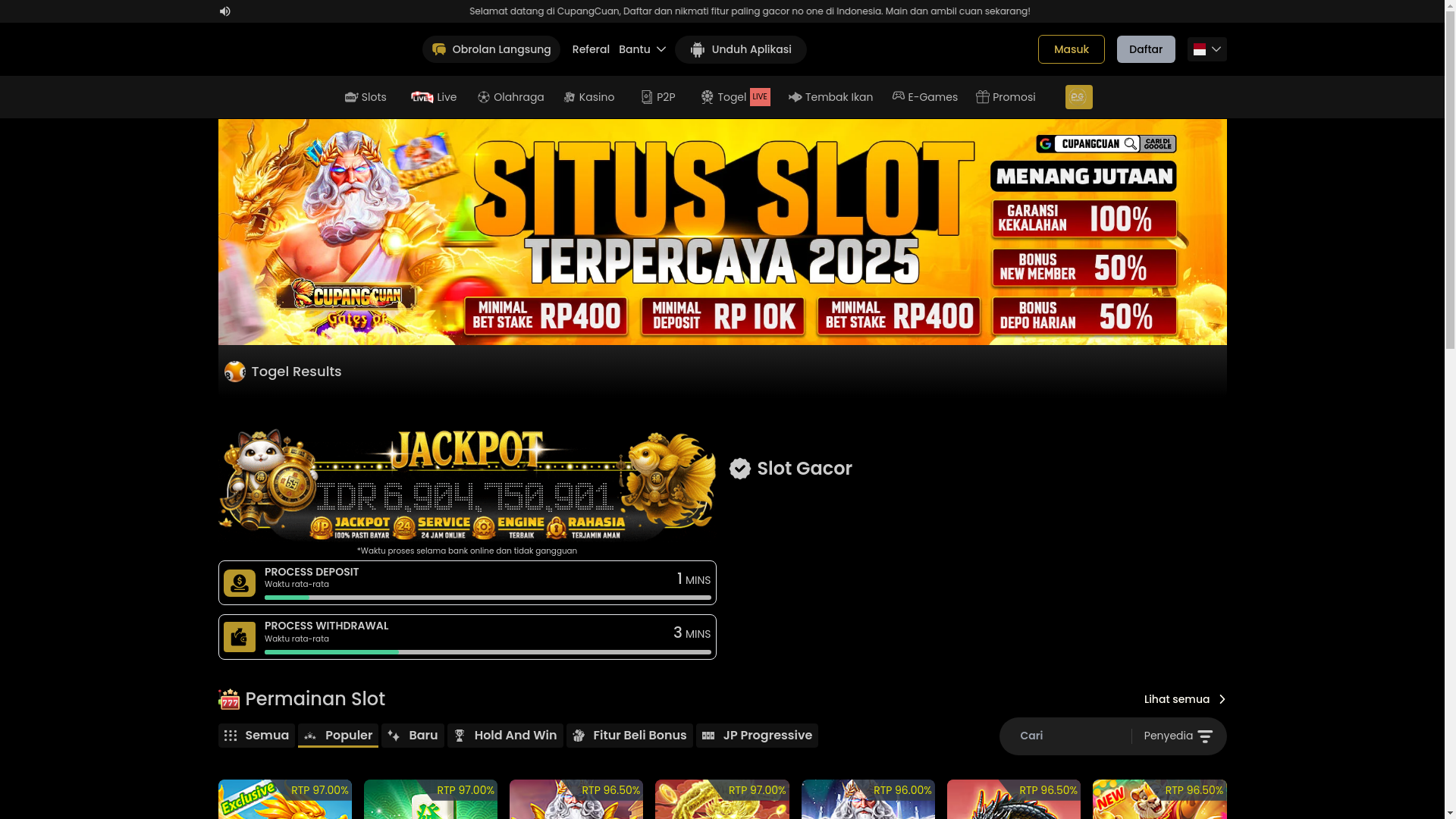Select the Fitur Beli Bonus tab
Viewport: 1456px width, 819px height.
click(629, 736)
